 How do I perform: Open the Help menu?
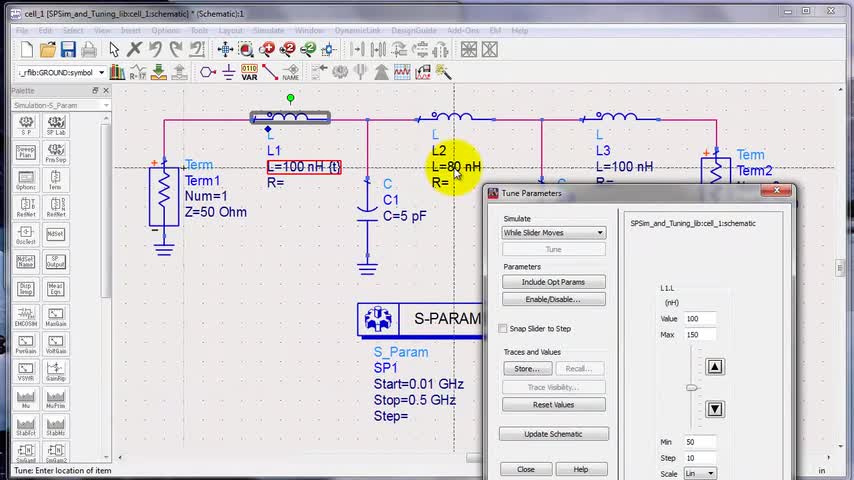click(520, 31)
